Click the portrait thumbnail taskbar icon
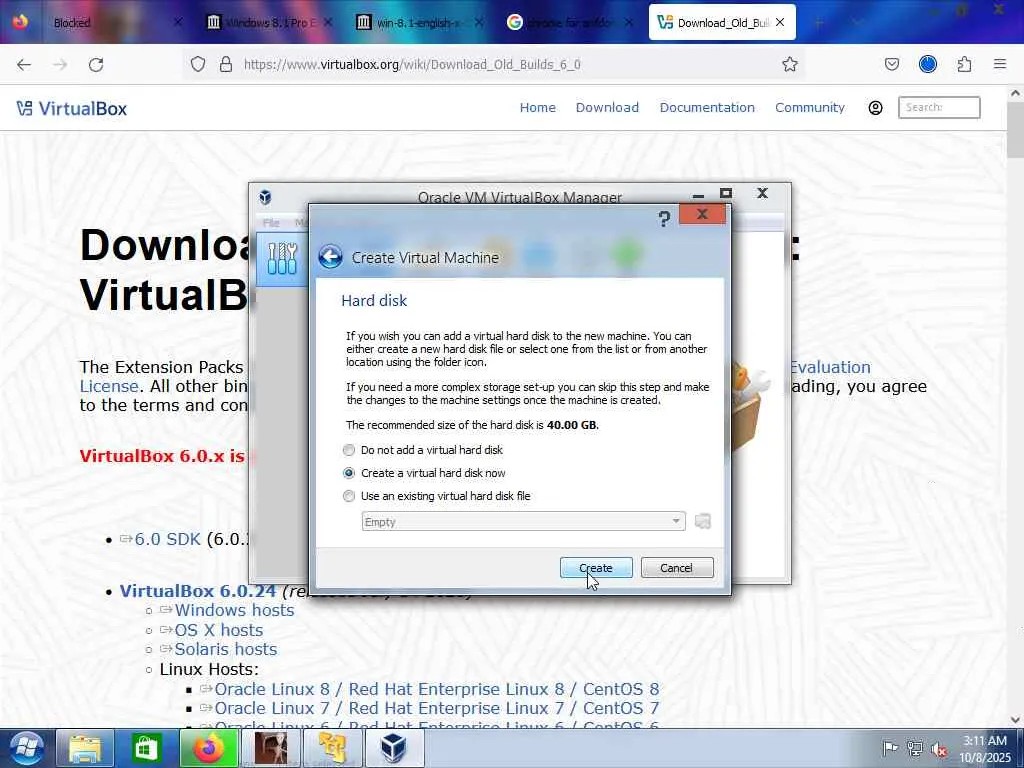The height and width of the screenshot is (768, 1024). 270,748
